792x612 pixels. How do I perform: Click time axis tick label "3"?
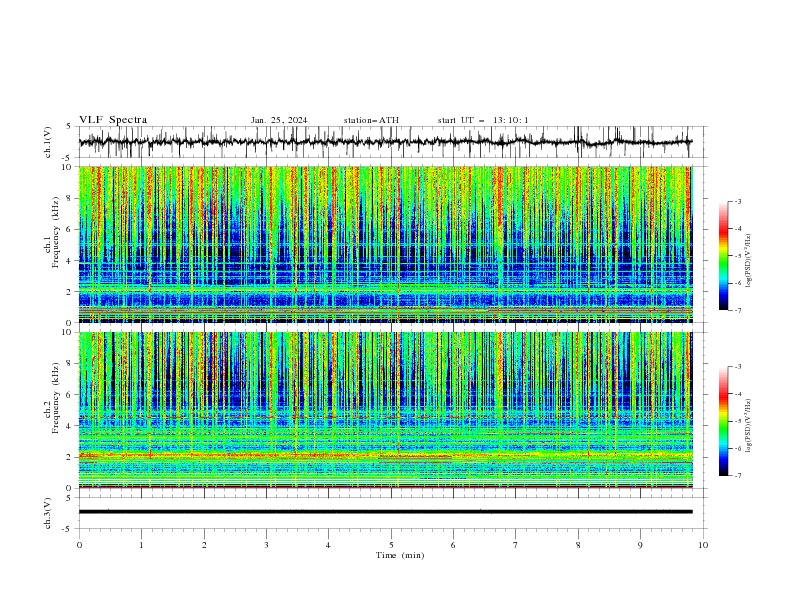click(266, 545)
